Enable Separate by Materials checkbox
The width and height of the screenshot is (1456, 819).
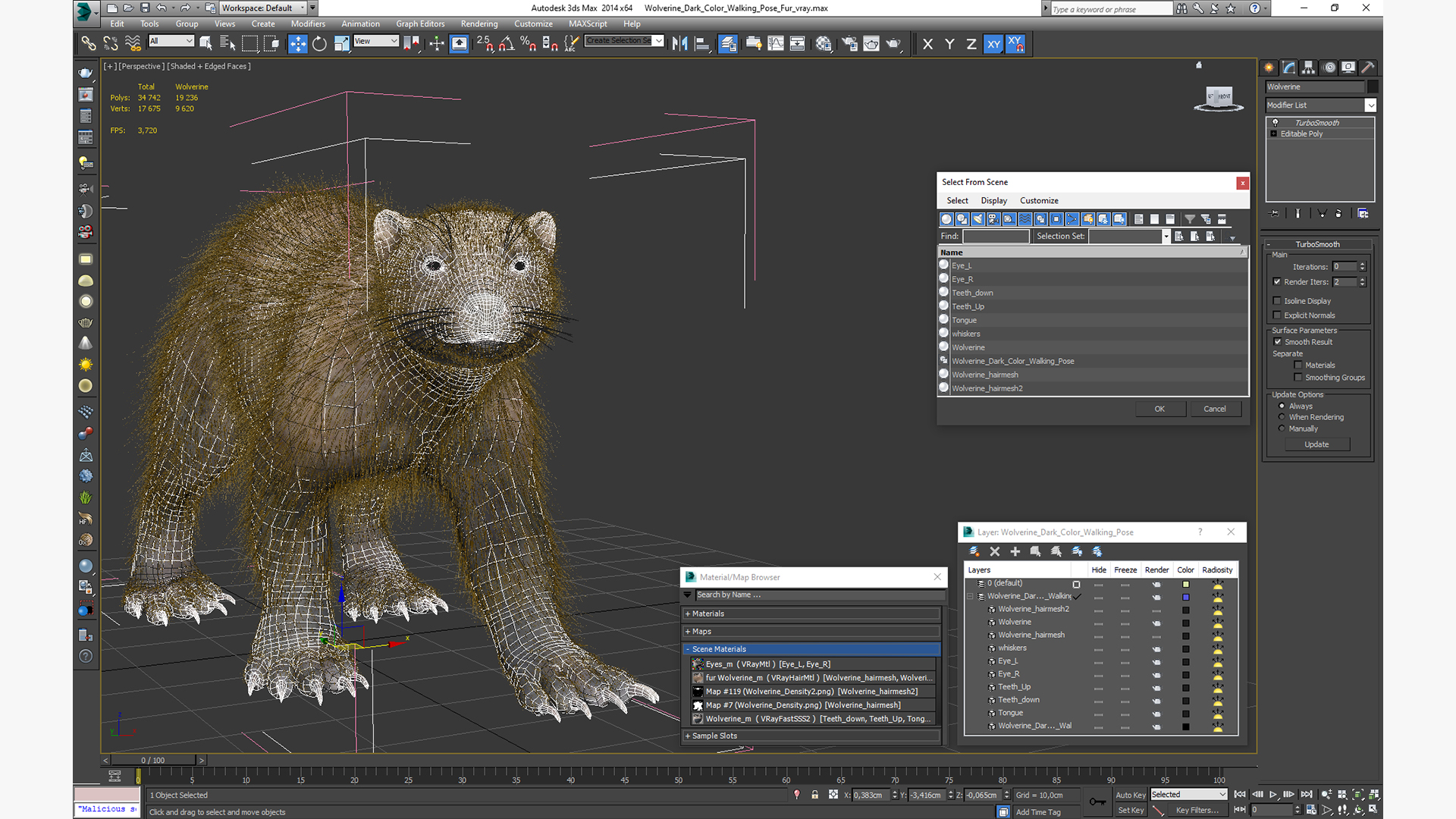coord(1298,365)
